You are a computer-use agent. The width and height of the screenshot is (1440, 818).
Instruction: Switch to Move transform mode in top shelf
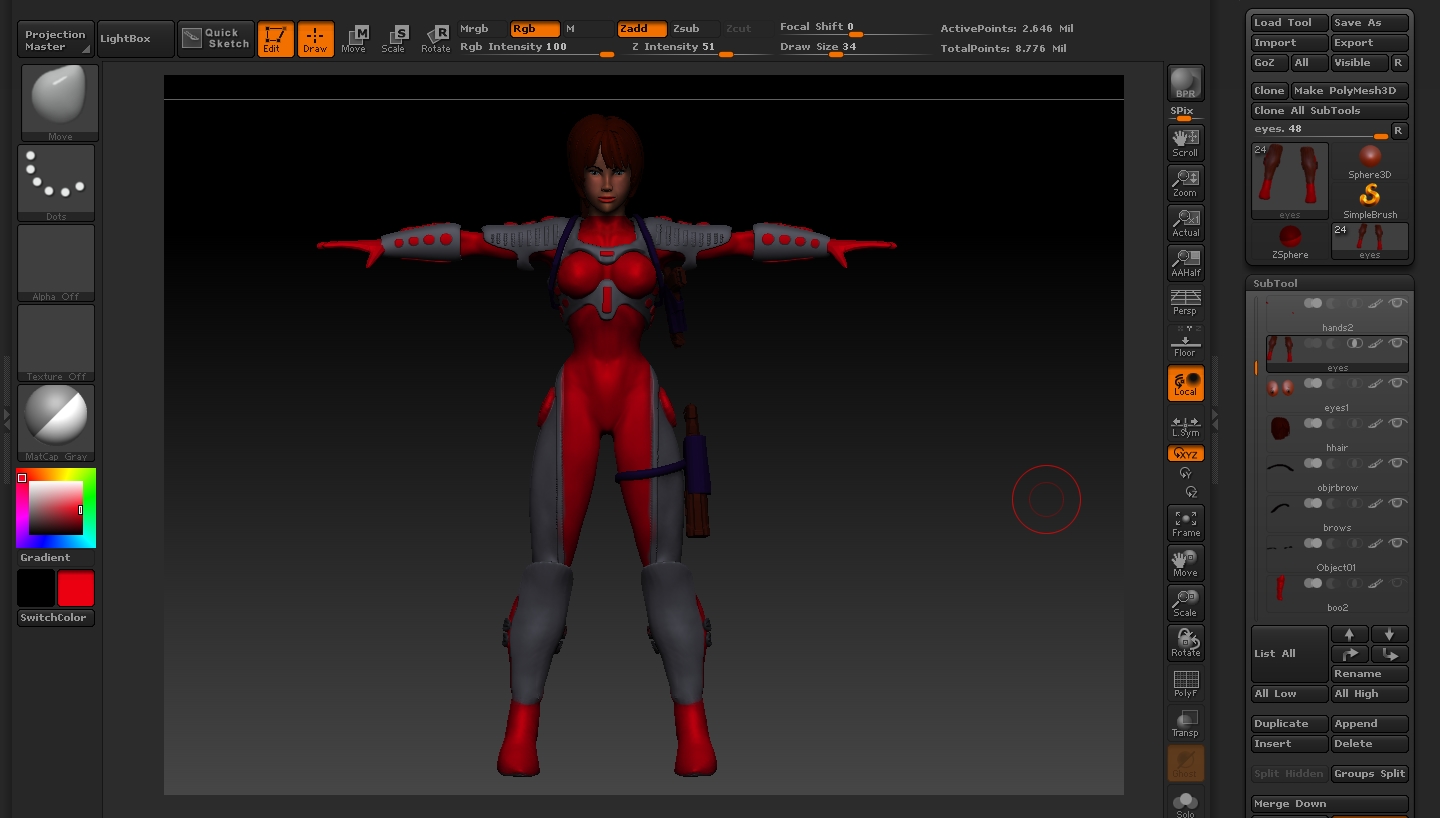(354, 39)
